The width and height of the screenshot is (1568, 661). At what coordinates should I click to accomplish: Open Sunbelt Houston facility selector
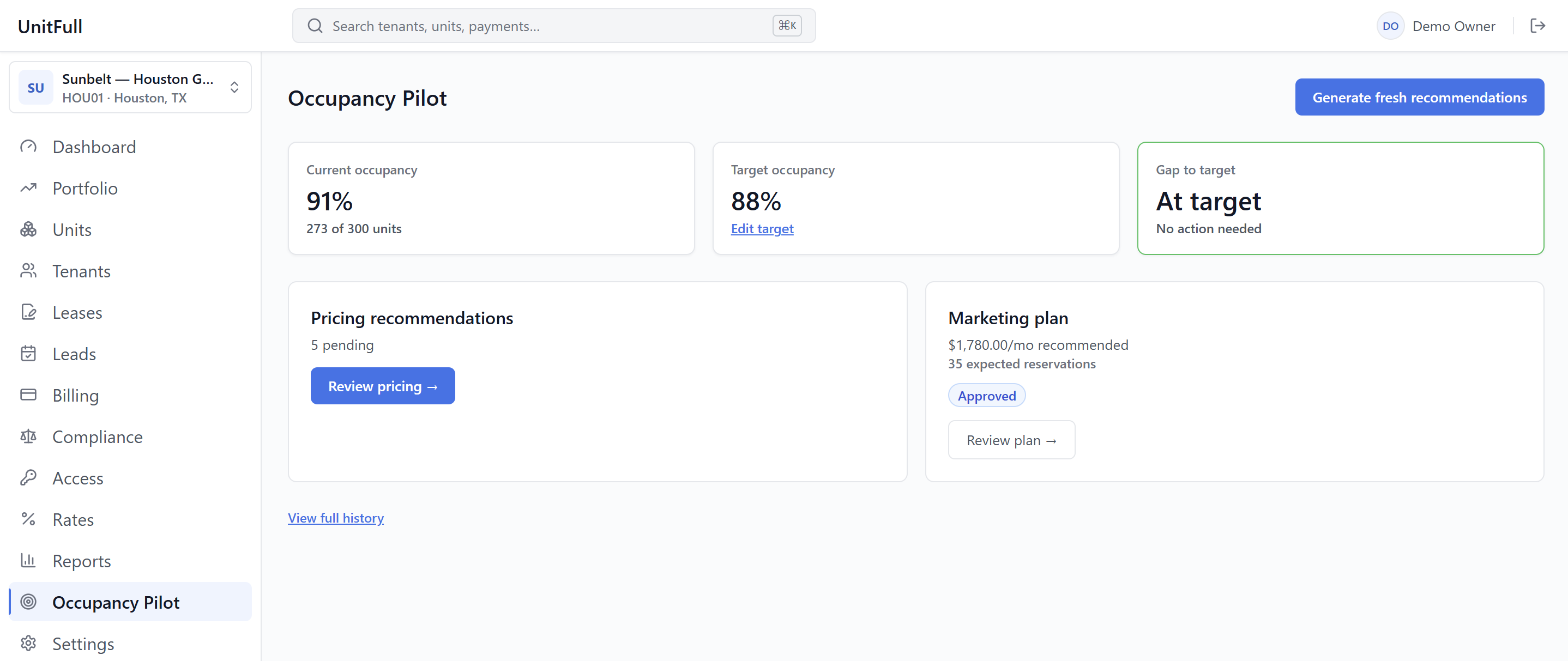130,88
